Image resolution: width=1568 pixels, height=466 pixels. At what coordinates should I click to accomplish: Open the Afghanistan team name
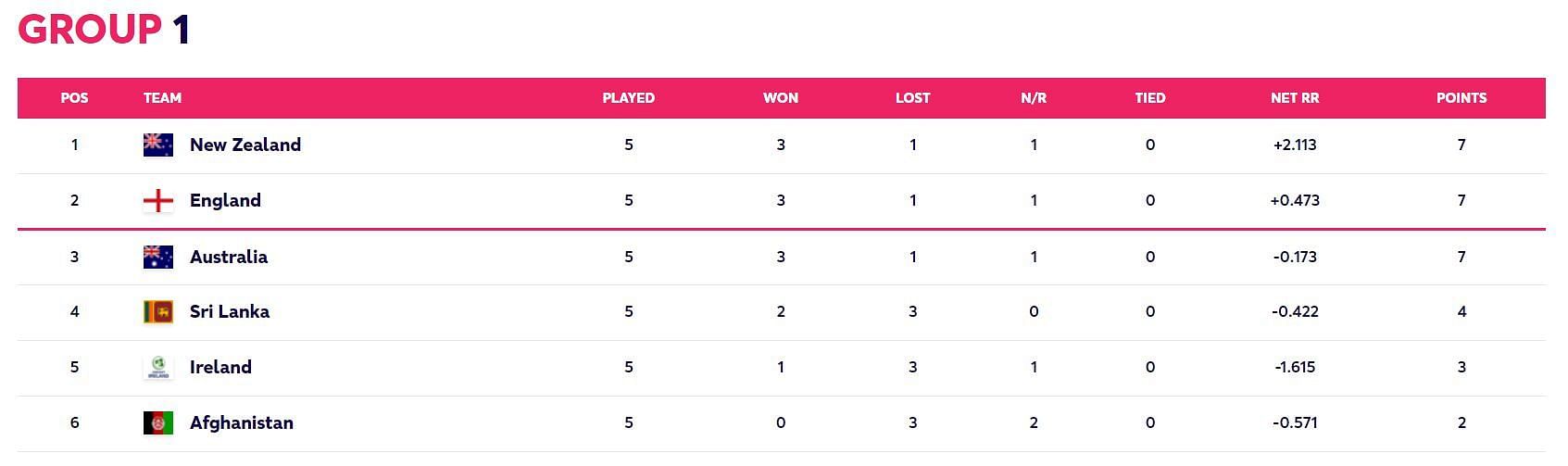[x=241, y=422]
